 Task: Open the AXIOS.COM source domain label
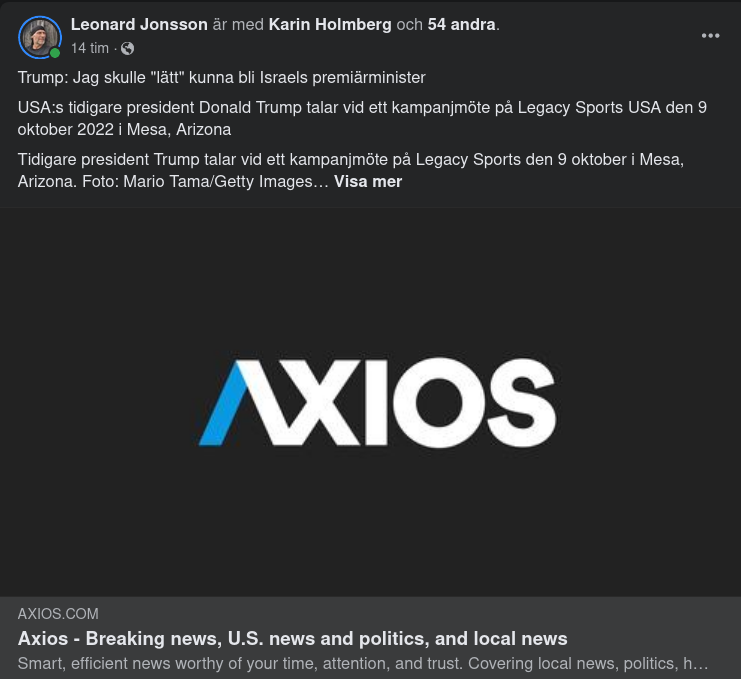coord(58,614)
